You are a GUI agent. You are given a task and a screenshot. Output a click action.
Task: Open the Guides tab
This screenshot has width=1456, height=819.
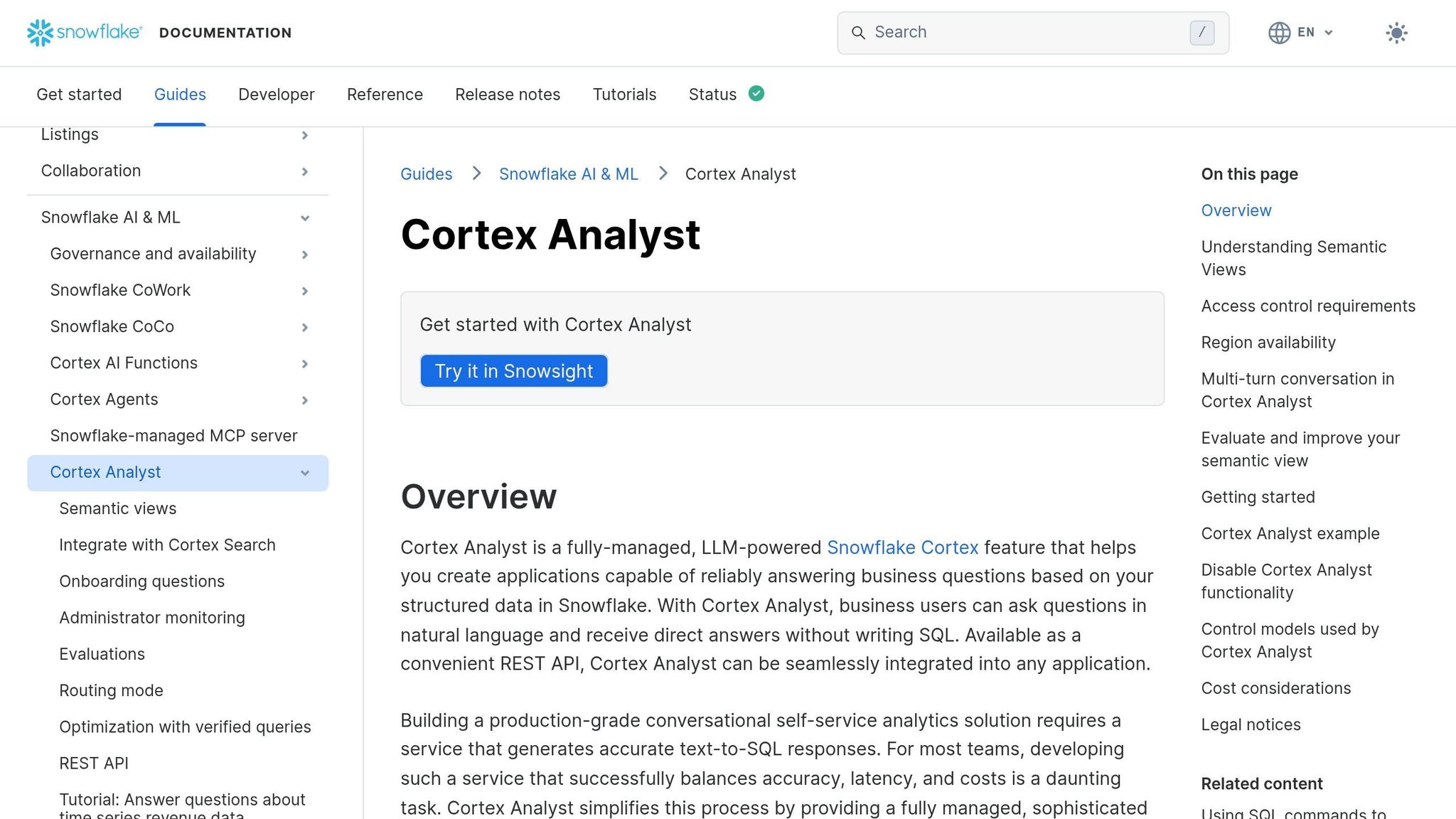(180, 95)
